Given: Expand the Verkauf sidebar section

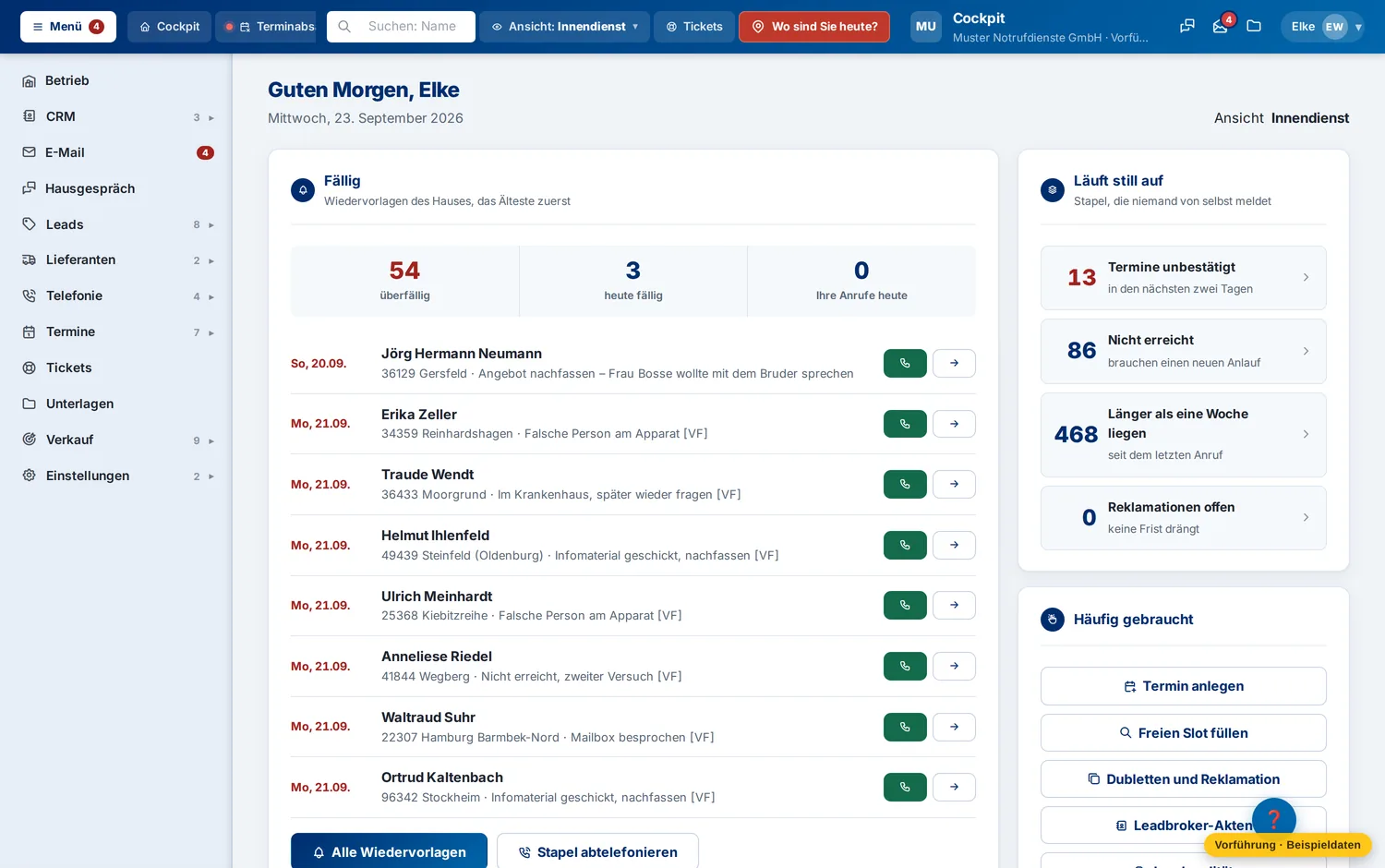Looking at the screenshot, I should coord(116,440).
